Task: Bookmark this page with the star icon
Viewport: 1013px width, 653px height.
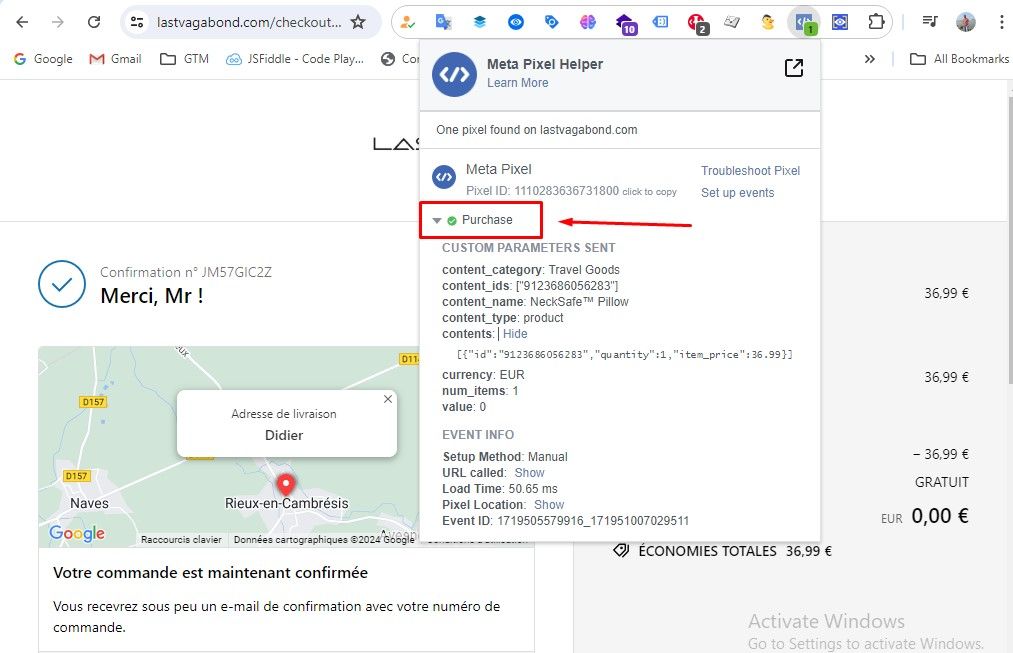Action: pos(358,22)
